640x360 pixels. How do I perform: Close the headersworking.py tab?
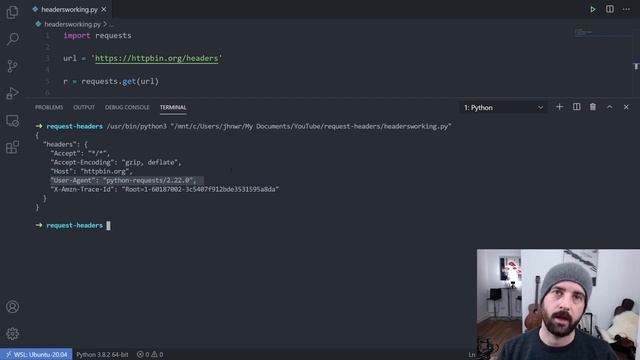coord(104,9)
